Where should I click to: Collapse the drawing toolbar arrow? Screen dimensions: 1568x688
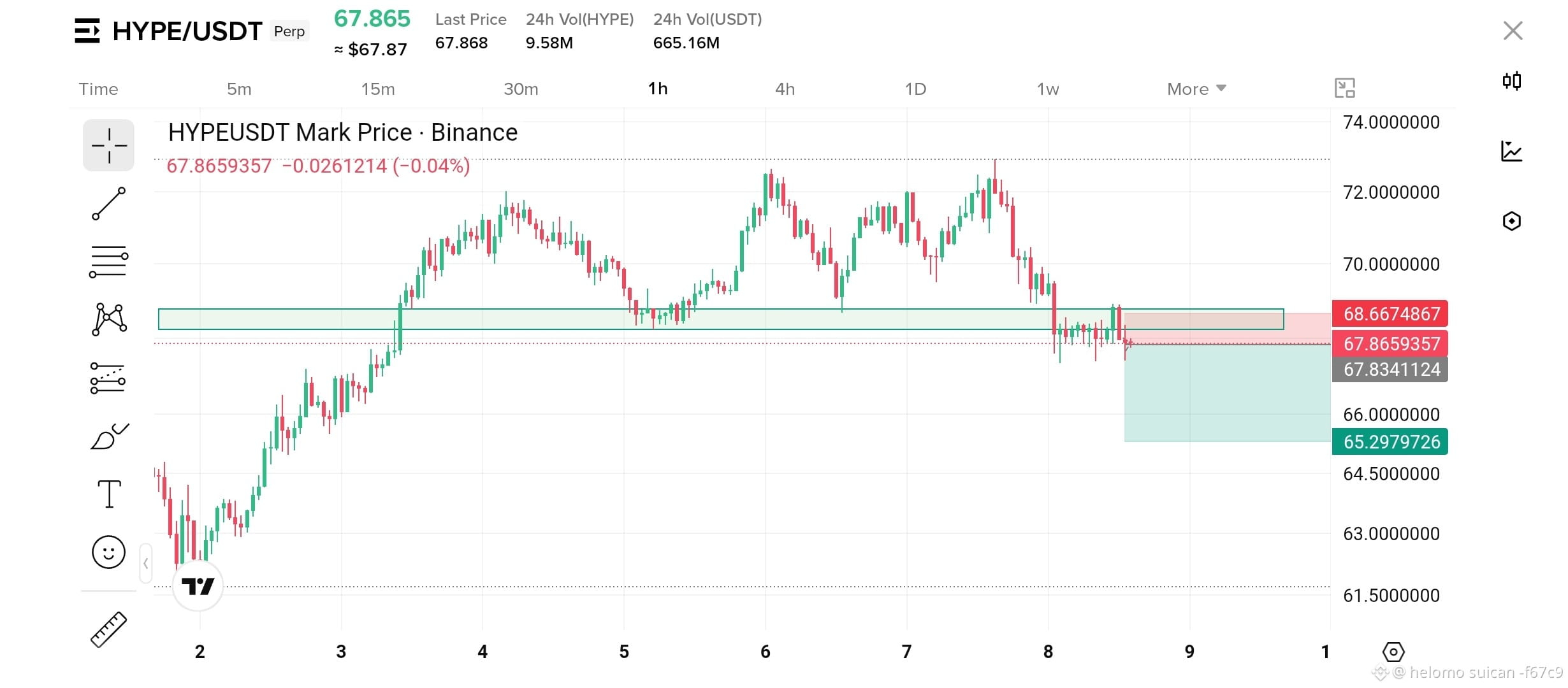coord(146,563)
